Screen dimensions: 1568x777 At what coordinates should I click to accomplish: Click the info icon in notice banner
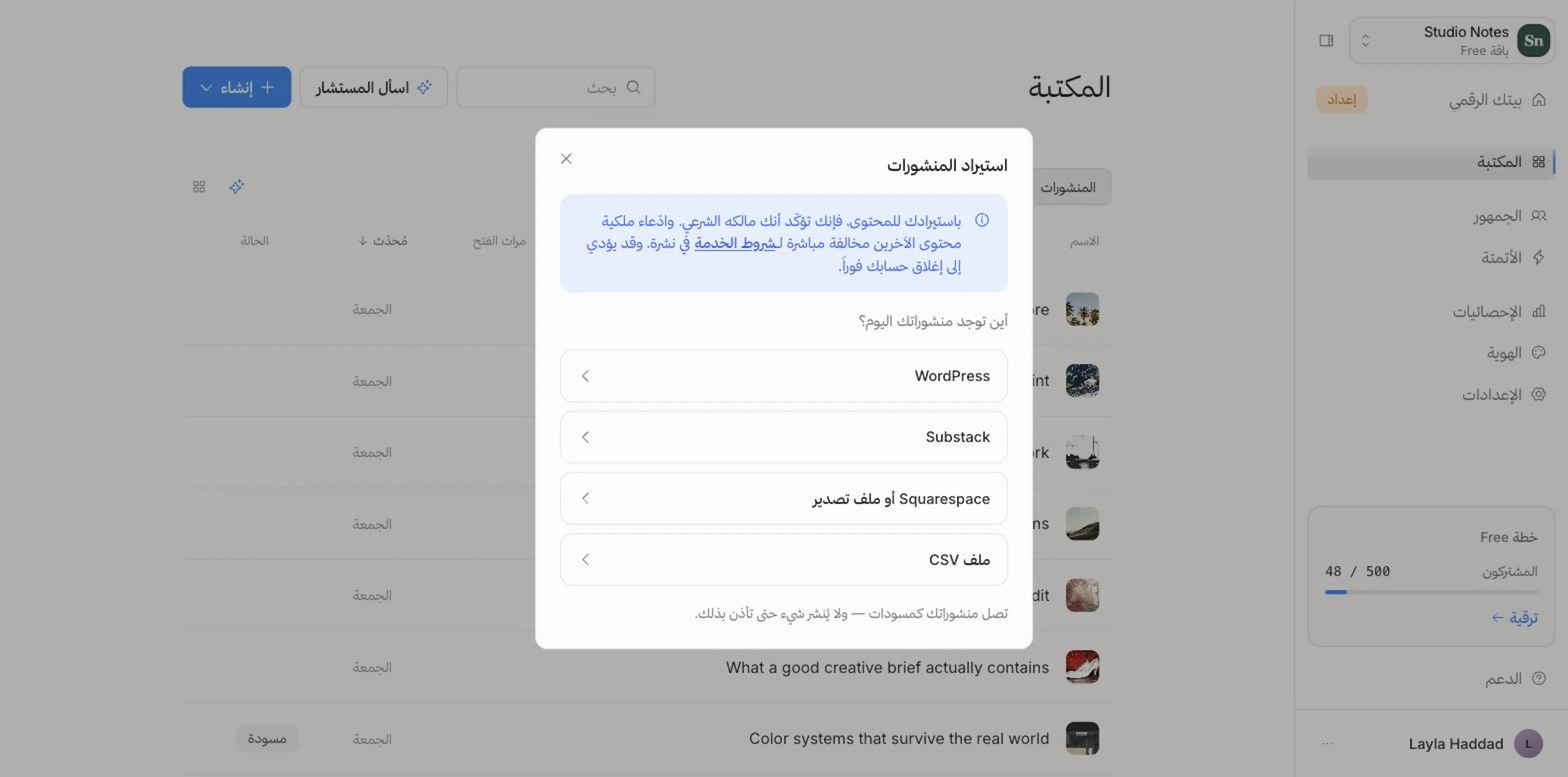pyautogui.click(x=982, y=220)
